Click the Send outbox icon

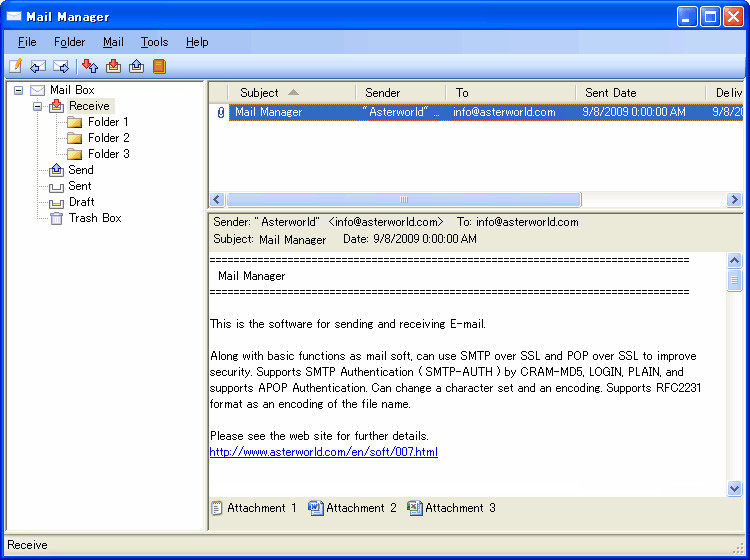point(56,170)
